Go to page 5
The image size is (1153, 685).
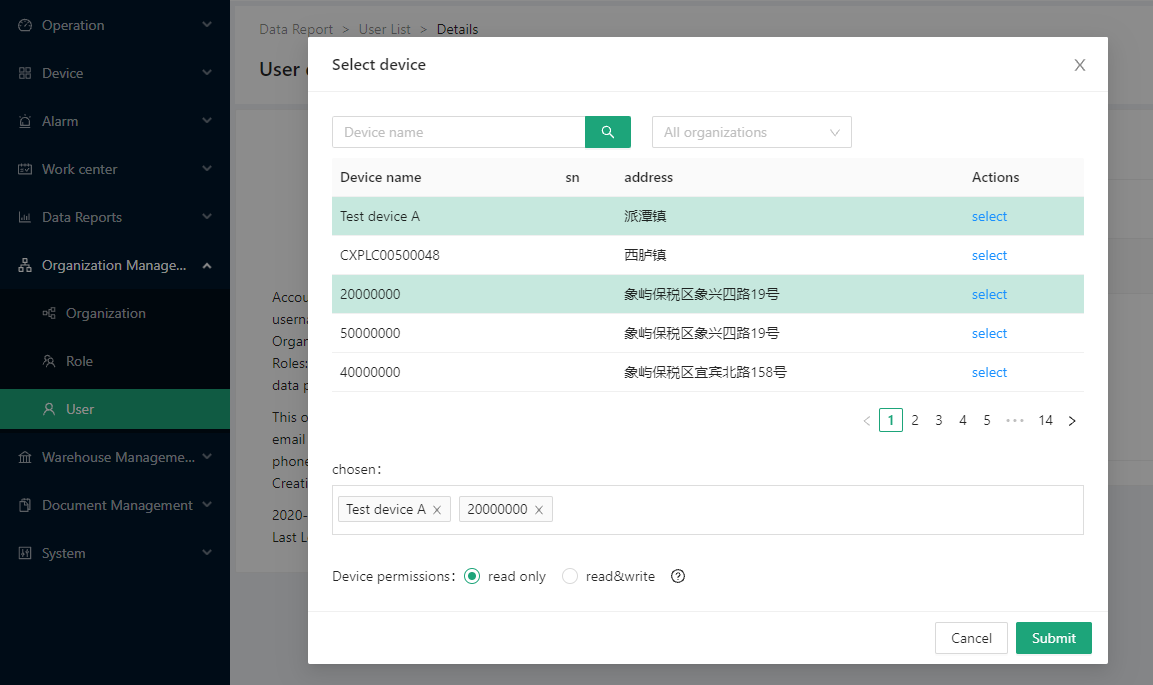point(987,420)
